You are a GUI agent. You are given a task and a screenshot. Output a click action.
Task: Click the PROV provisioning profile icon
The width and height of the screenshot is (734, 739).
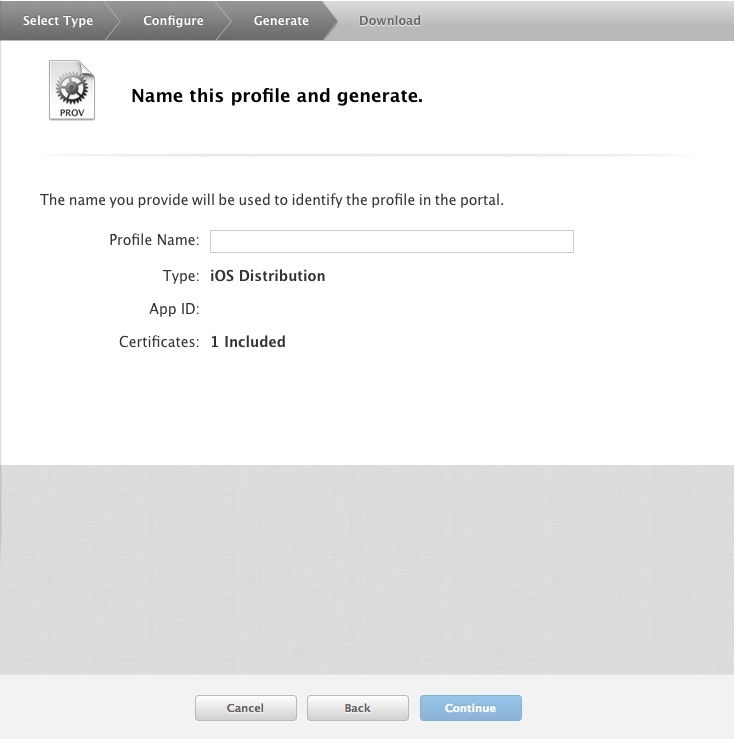pyautogui.click(x=72, y=90)
